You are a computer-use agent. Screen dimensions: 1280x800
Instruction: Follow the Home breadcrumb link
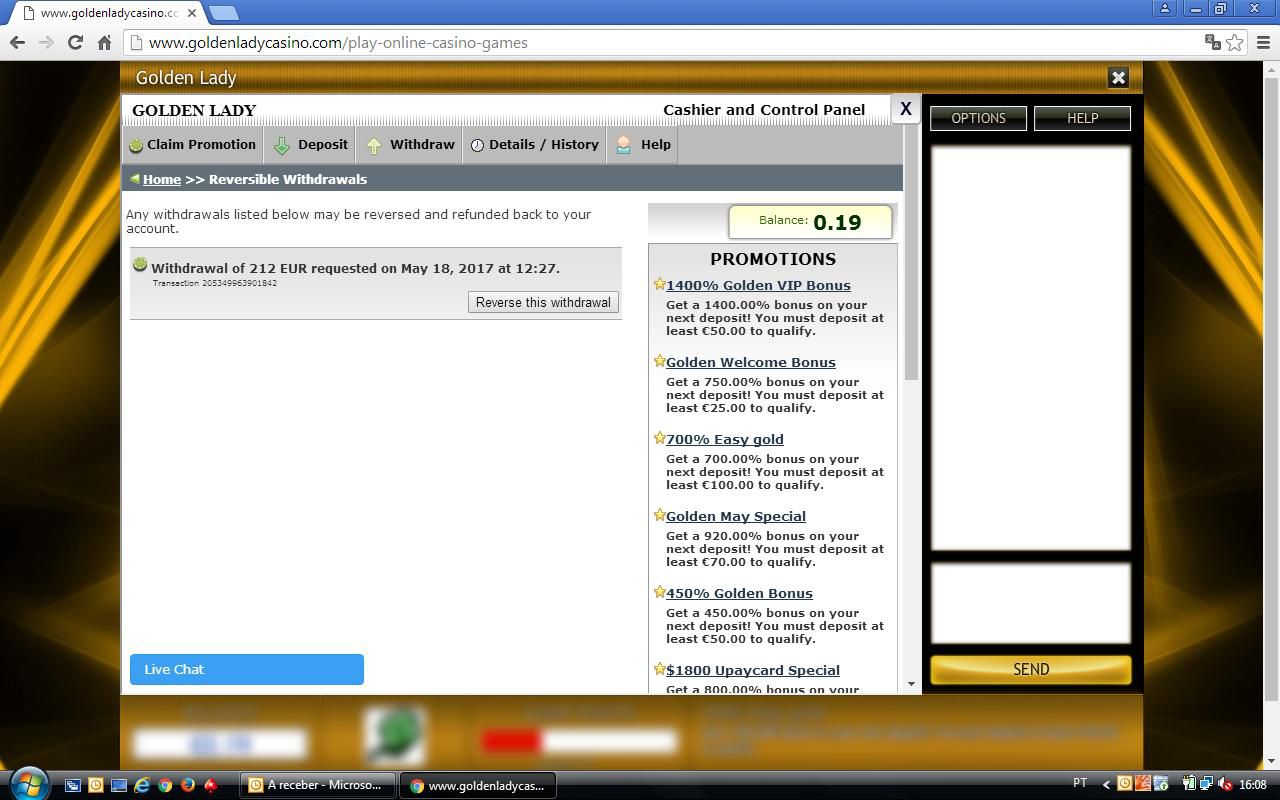pyautogui.click(x=162, y=179)
